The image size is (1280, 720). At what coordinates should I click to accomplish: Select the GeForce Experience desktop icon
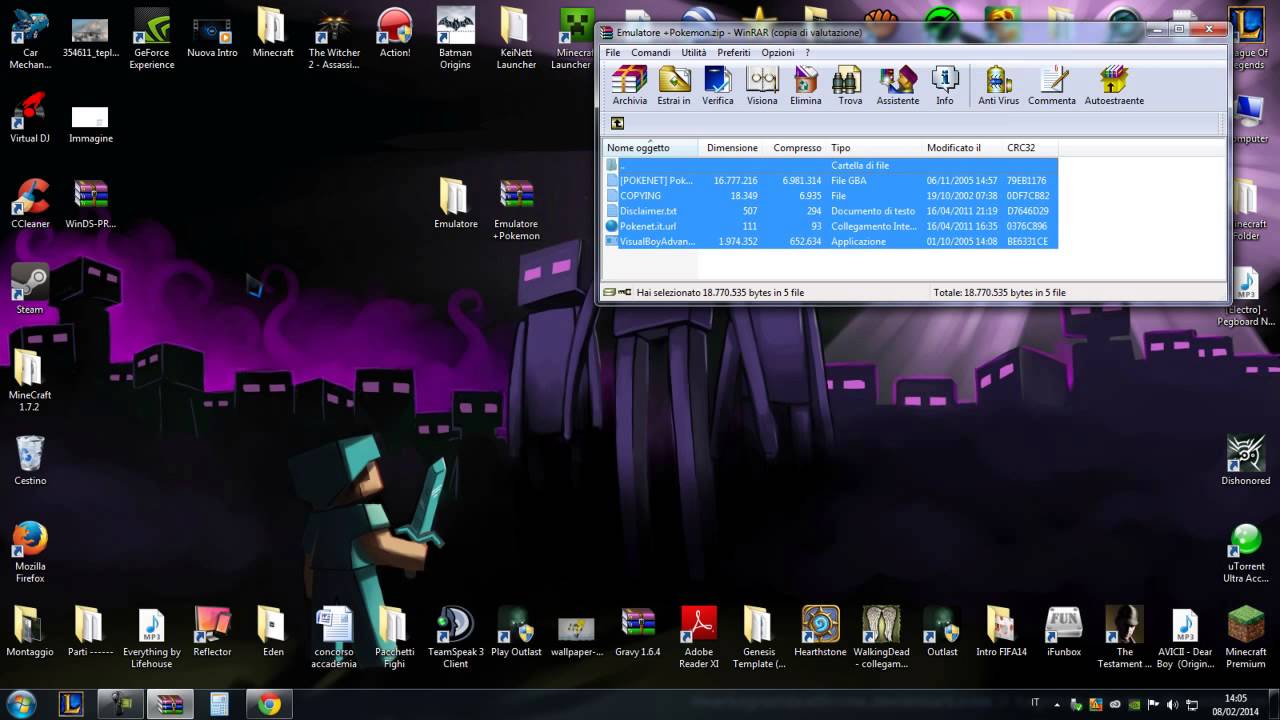tap(152, 39)
